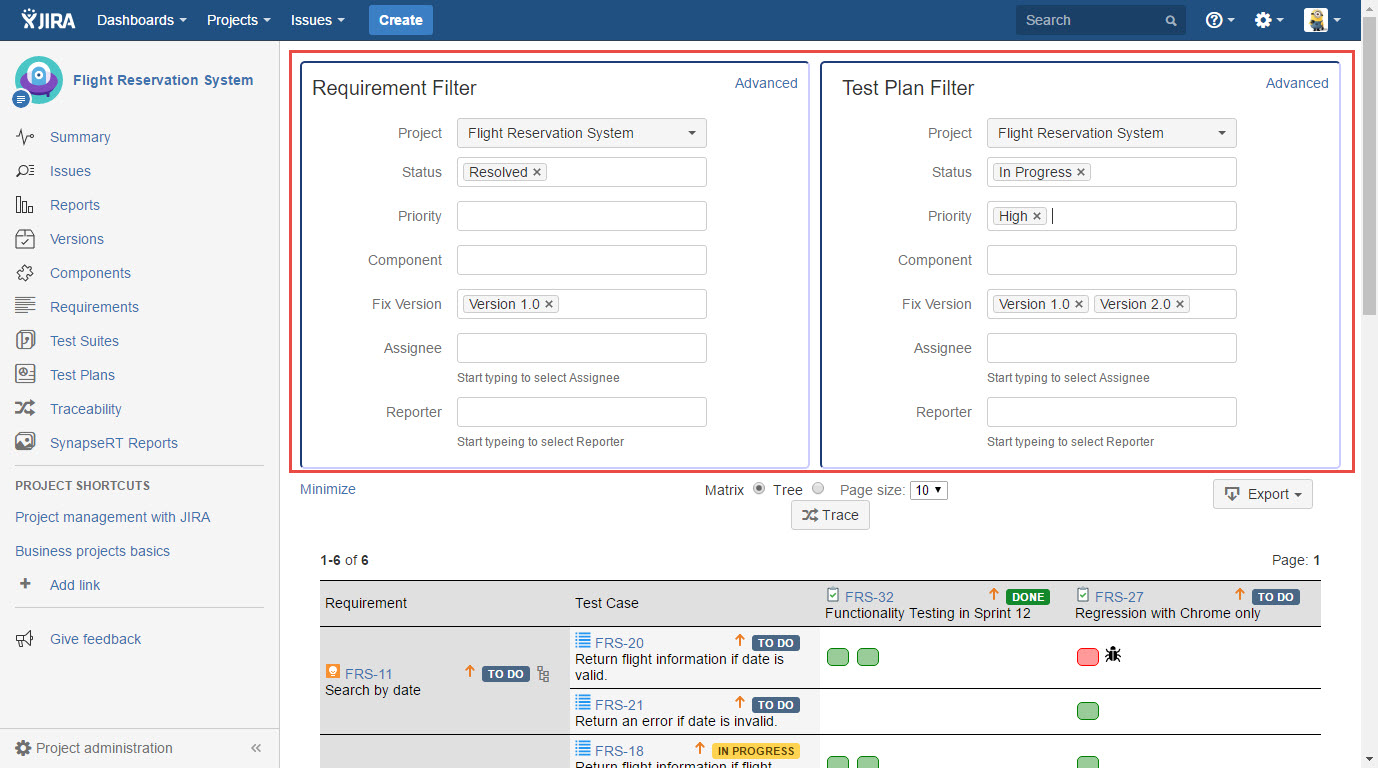
Task: Click the Reports sidebar icon
Action: [25, 205]
